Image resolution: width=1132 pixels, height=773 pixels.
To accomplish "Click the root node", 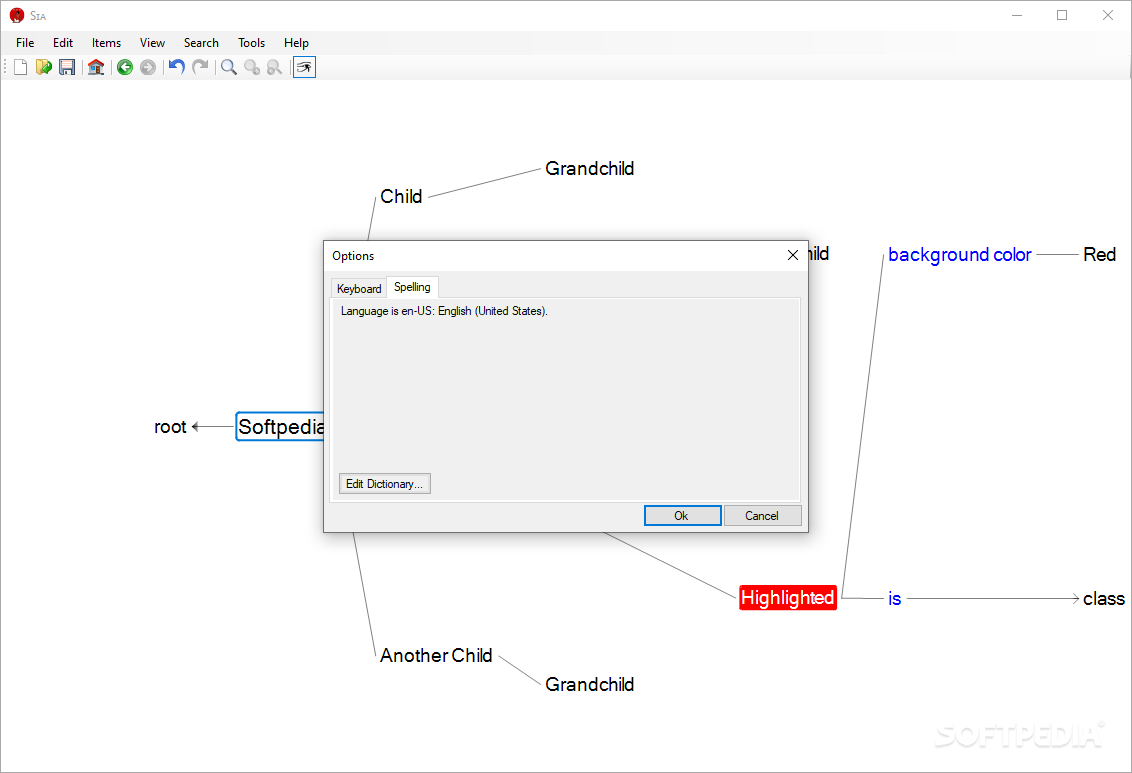I will click(x=170, y=427).
